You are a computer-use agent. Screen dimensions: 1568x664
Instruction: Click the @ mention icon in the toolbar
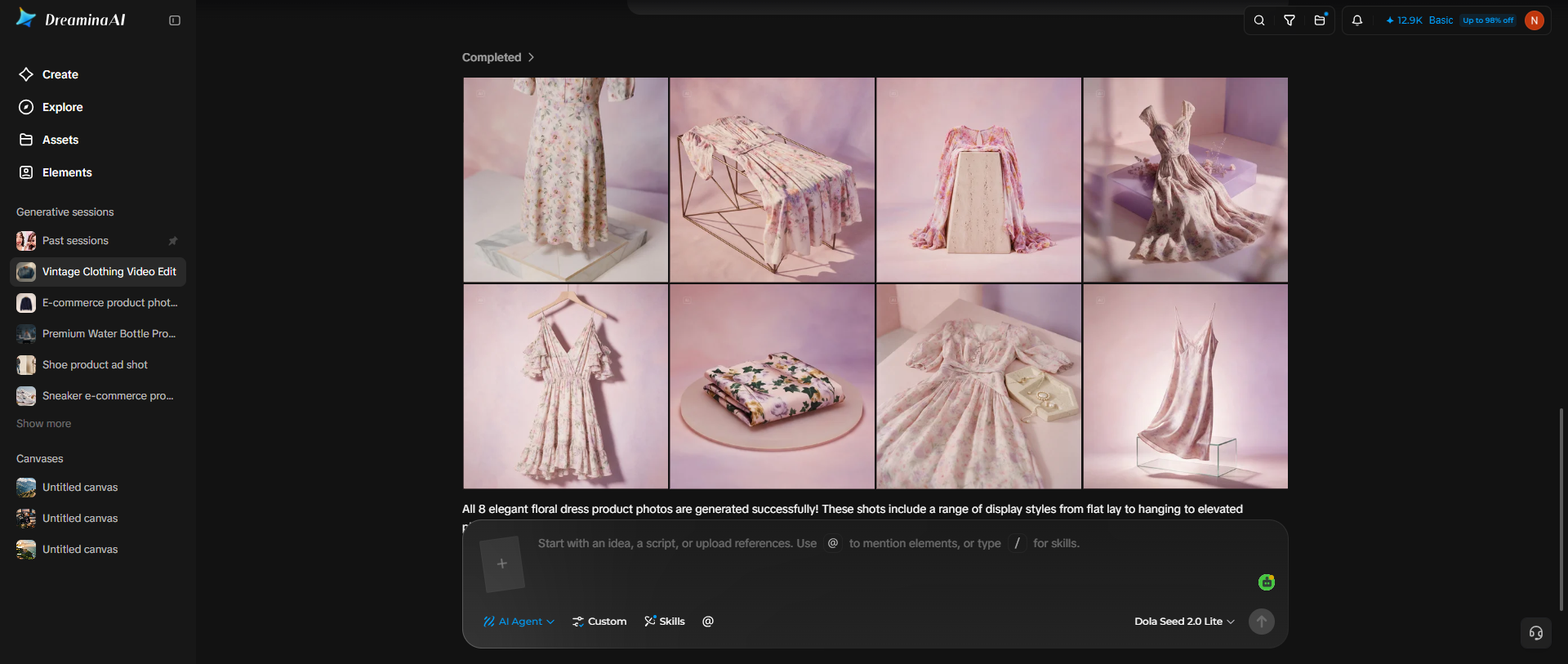(x=708, y=622)
